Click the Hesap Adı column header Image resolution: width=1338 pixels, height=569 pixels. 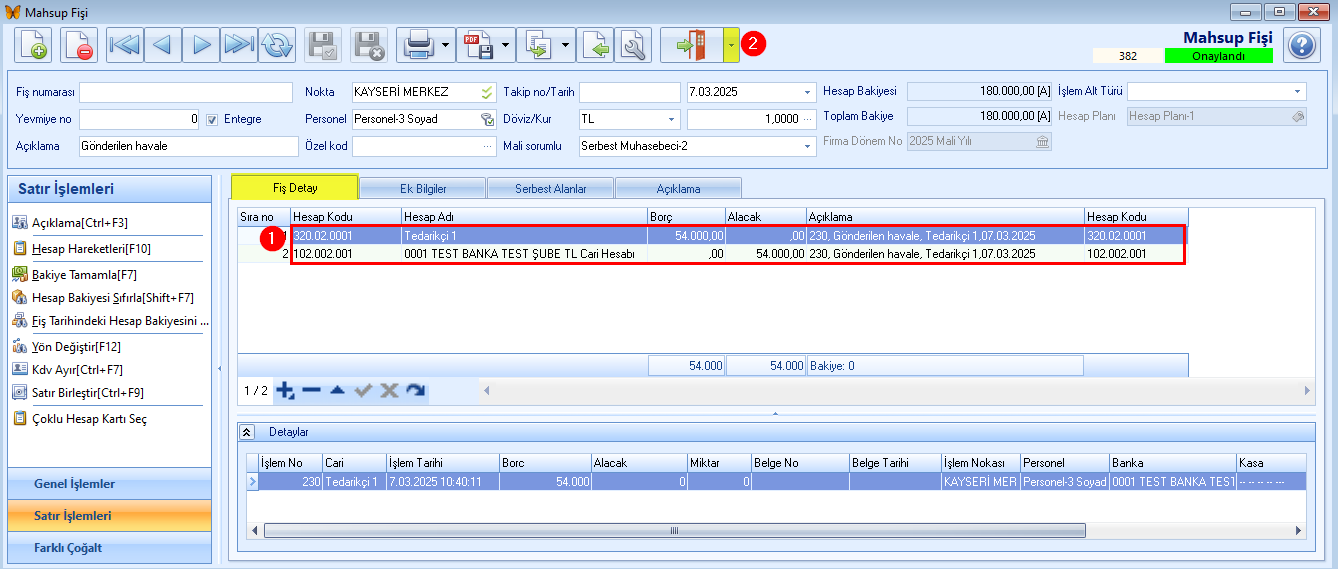(x=524, y=217)
